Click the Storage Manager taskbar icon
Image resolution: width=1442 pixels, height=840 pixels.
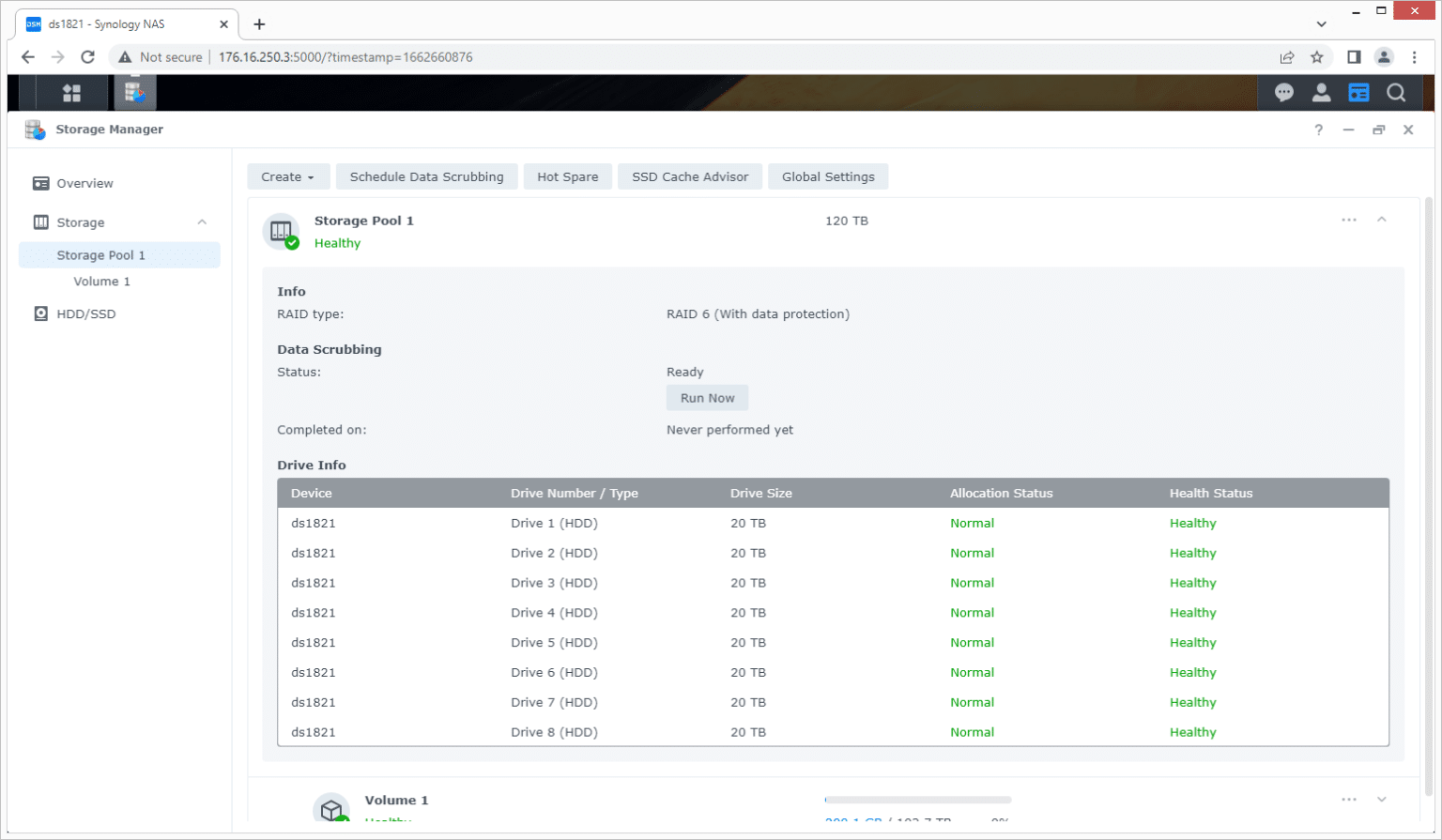pyautogui.click(x=135, y=92)
